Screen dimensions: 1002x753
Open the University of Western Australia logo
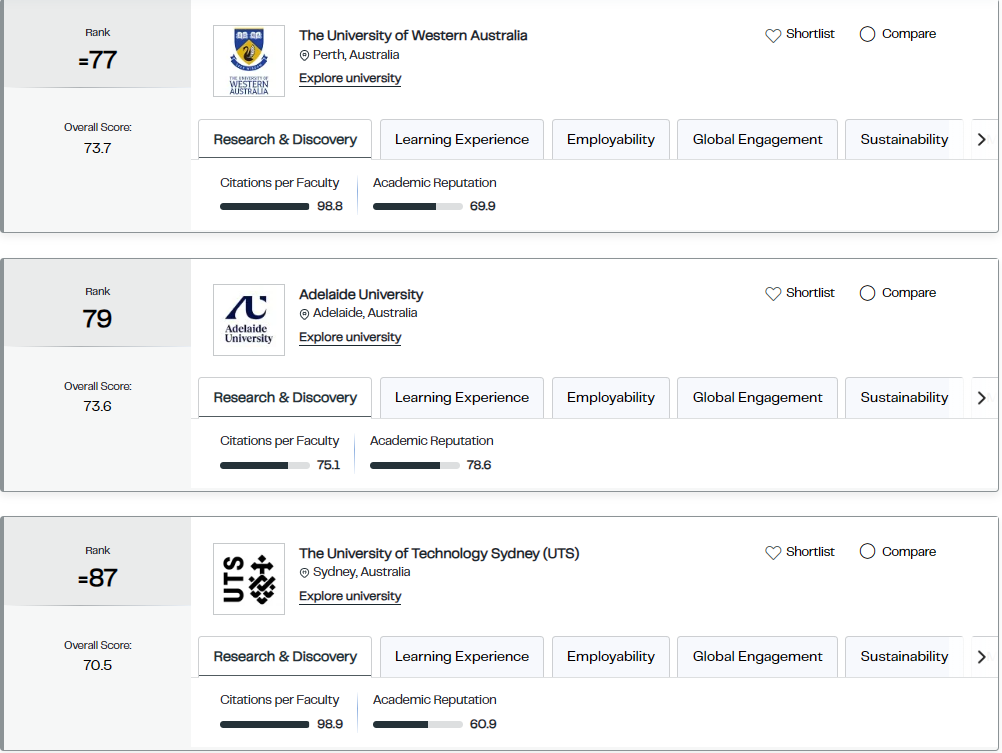(x=249, y=61)
